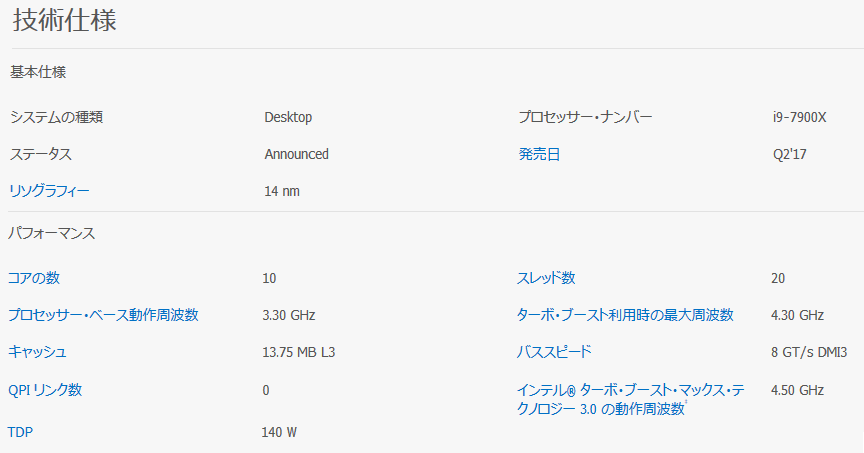Select the システムの種類 label
Image resolution: width=864 pixels, height=453 pixels.
[56, 117]
